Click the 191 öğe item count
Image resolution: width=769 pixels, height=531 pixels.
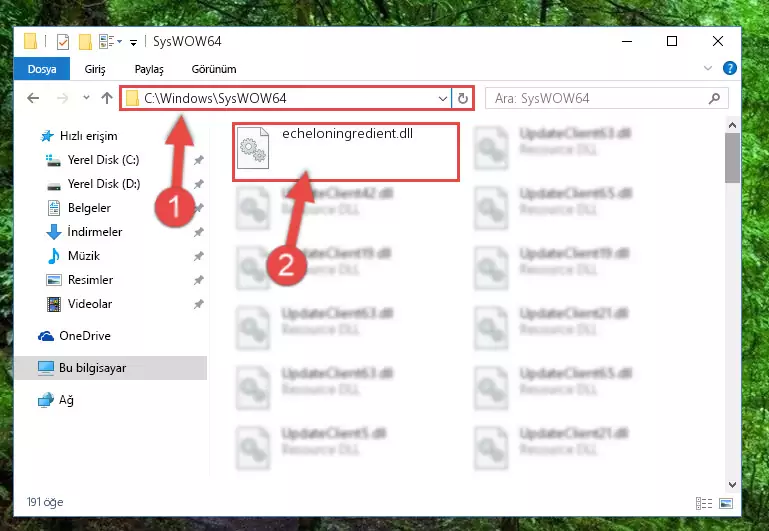[45, 502]
